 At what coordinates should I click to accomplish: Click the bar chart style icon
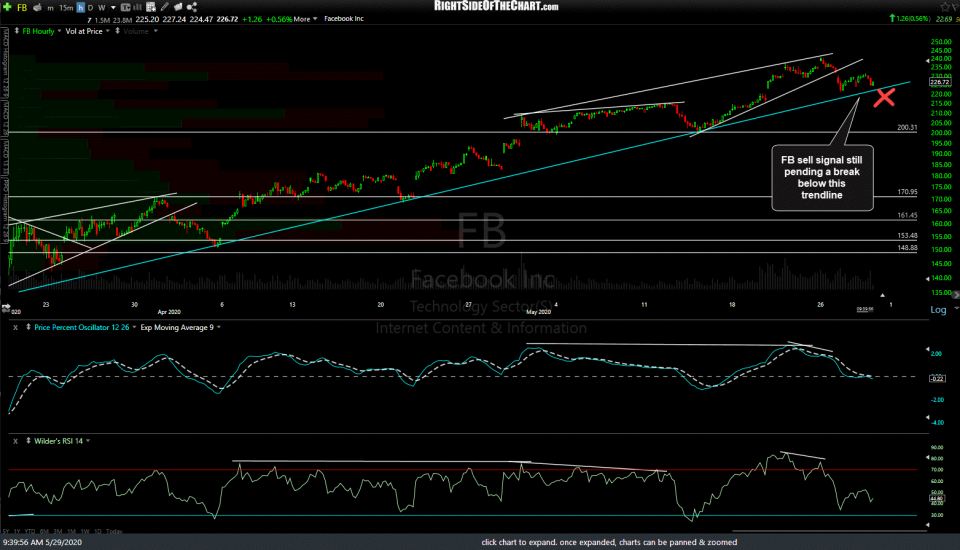(137, 7)
